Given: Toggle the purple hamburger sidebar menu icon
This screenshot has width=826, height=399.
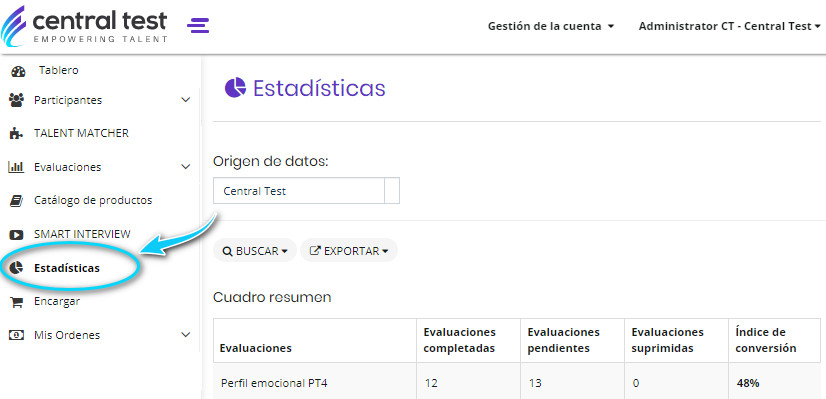Looking at the screenshot, I should 198,25.
